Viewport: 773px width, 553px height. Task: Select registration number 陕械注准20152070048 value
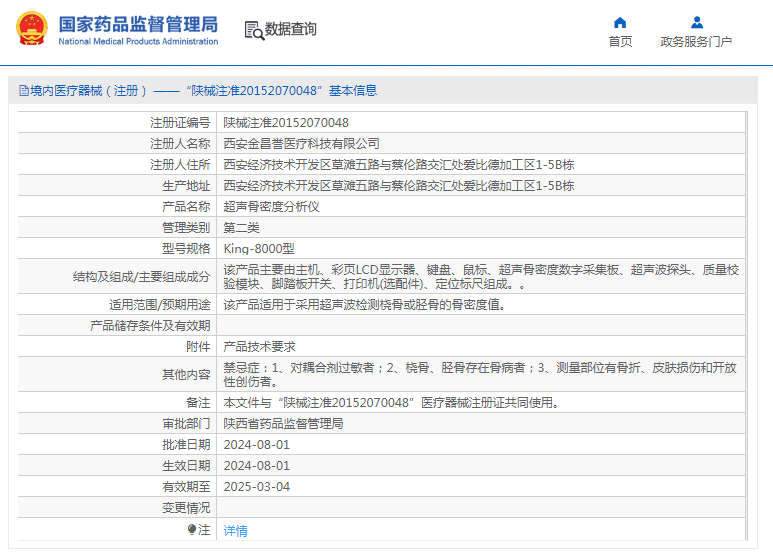tap(286, 123)
